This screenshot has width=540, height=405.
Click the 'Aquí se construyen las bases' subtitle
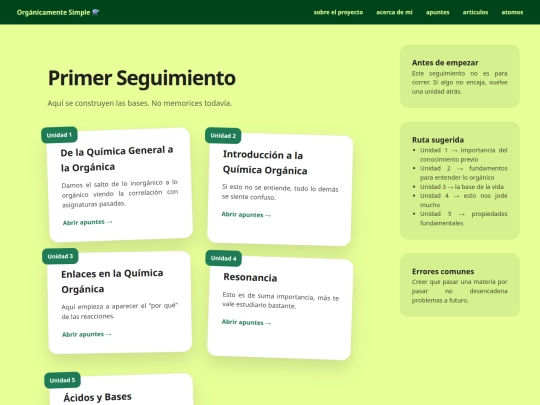tap(139, 103)
